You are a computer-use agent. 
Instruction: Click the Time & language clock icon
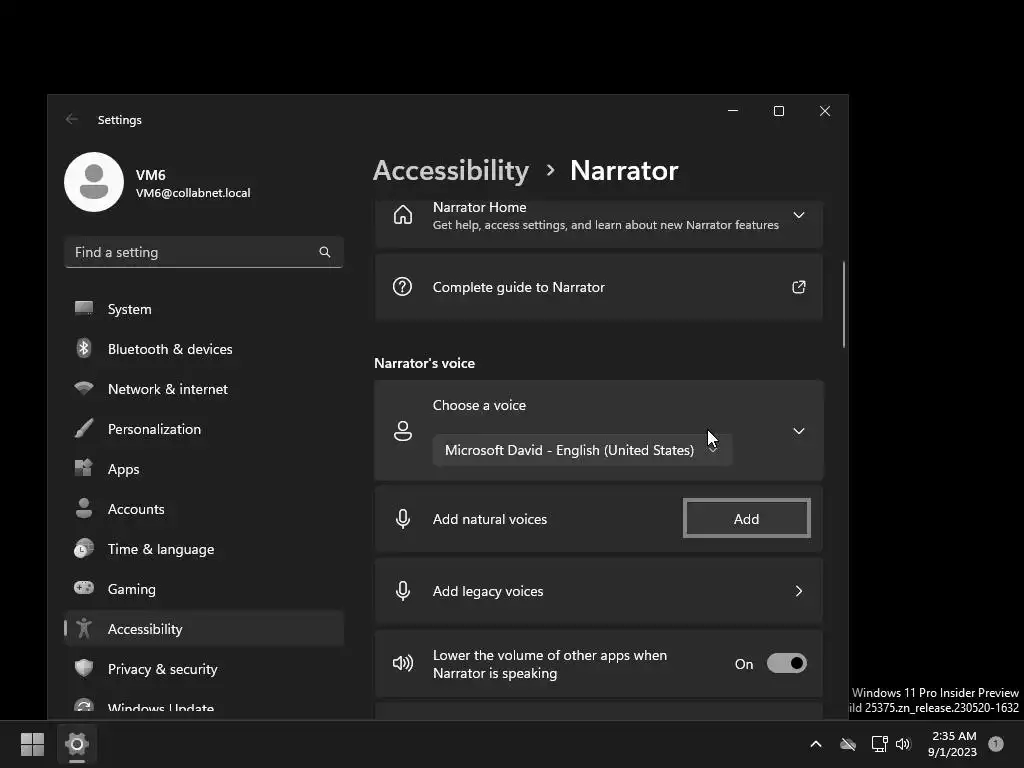[x=84, y=549]
